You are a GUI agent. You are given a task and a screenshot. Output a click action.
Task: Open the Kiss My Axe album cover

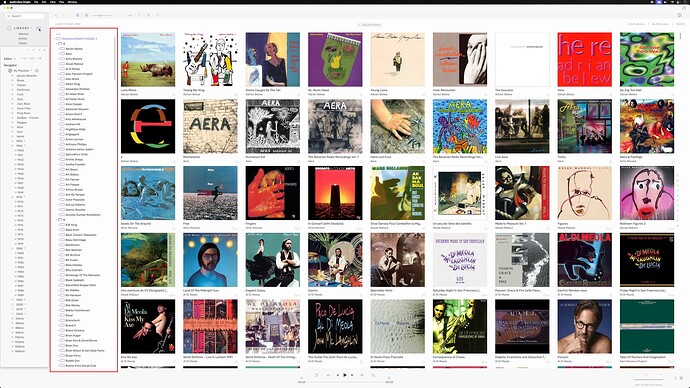pos(148,327)
